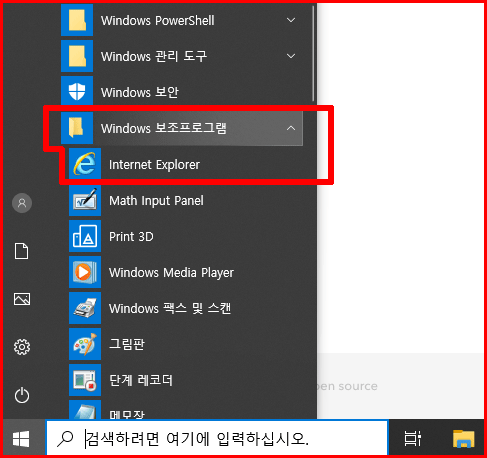Viewport: 487px width, 458px height.
Task: Click the Internet Explorer label
Action: [154, 165]
